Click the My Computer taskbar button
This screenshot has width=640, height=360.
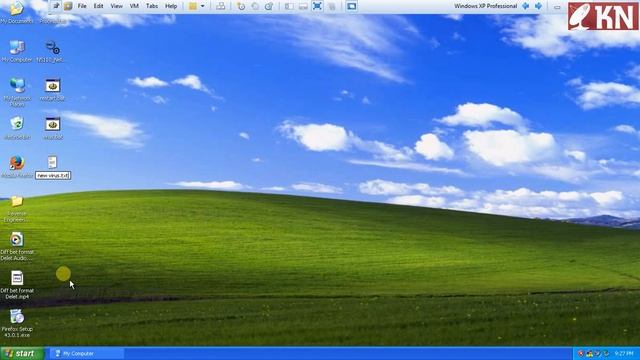[87, 353]
